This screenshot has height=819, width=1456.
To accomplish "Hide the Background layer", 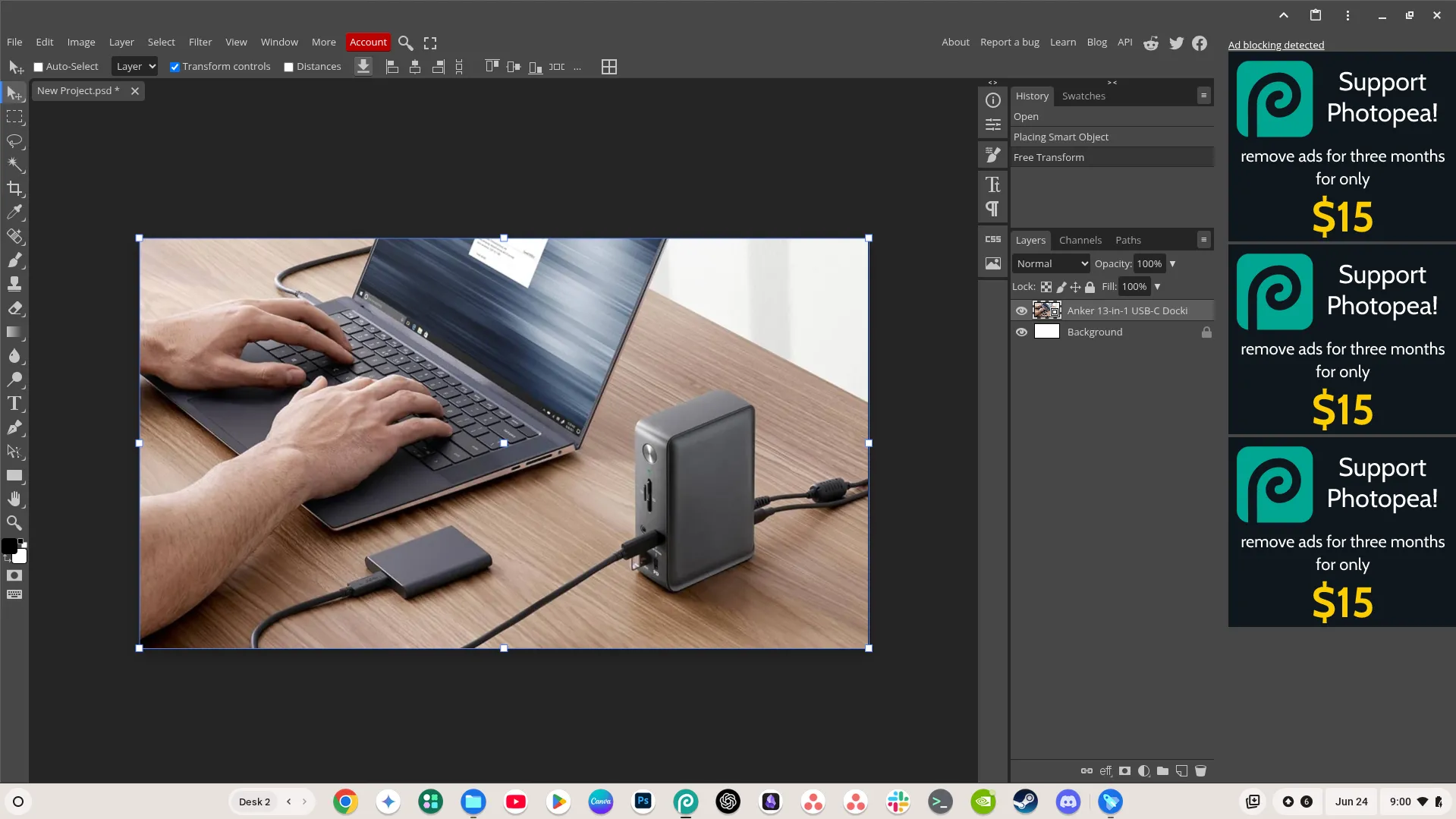I will click(1021, 332).
